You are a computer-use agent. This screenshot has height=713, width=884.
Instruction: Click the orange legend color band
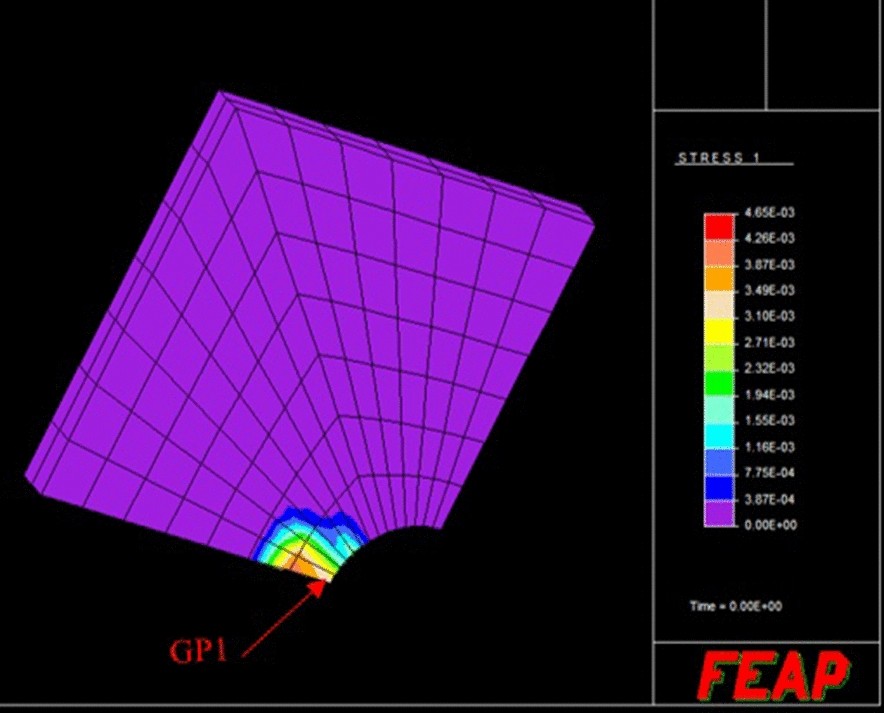pos(719,279)
